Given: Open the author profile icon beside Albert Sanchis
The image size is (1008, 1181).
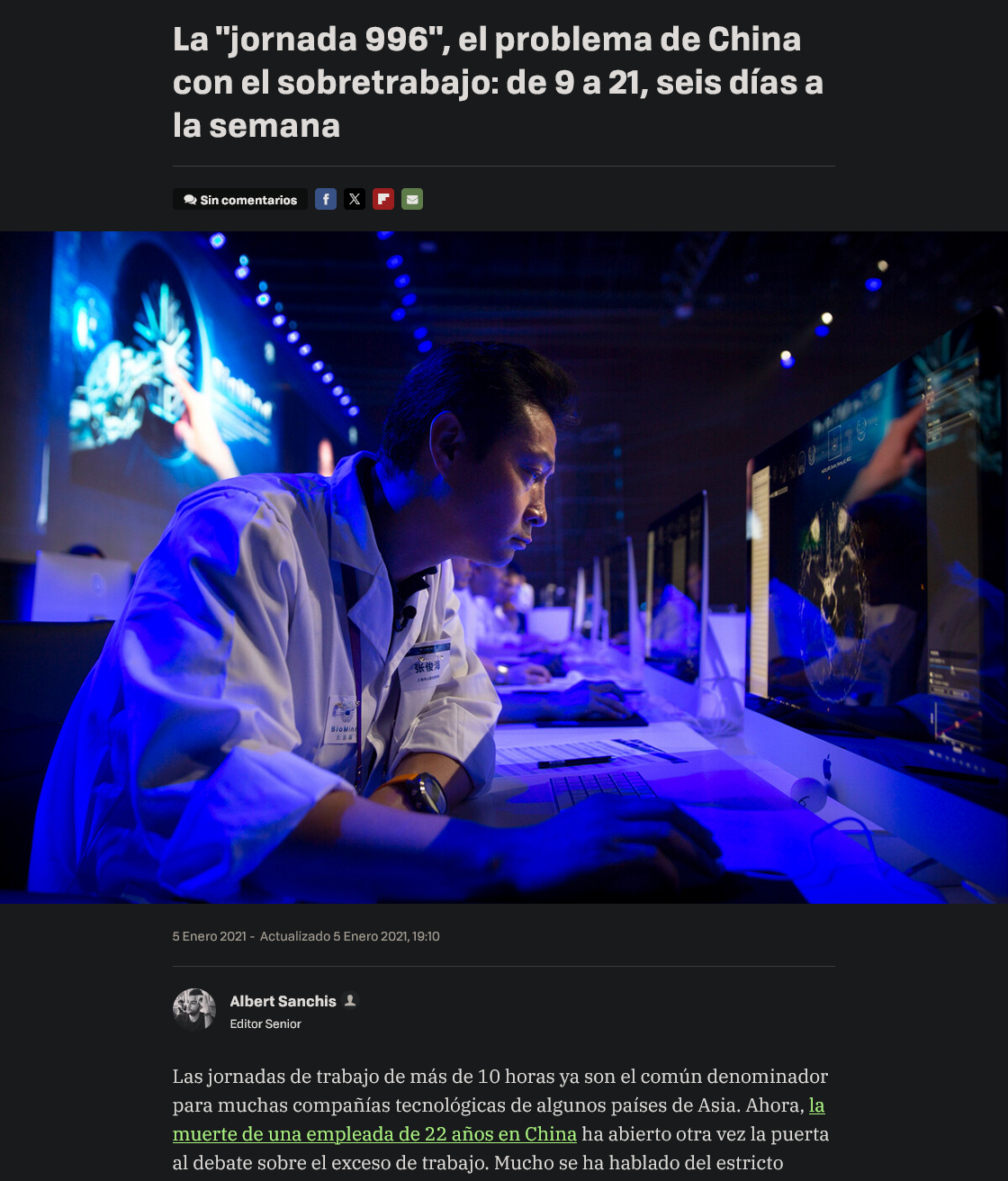Looking at the screenshot, I should [x=350, y=1000].
